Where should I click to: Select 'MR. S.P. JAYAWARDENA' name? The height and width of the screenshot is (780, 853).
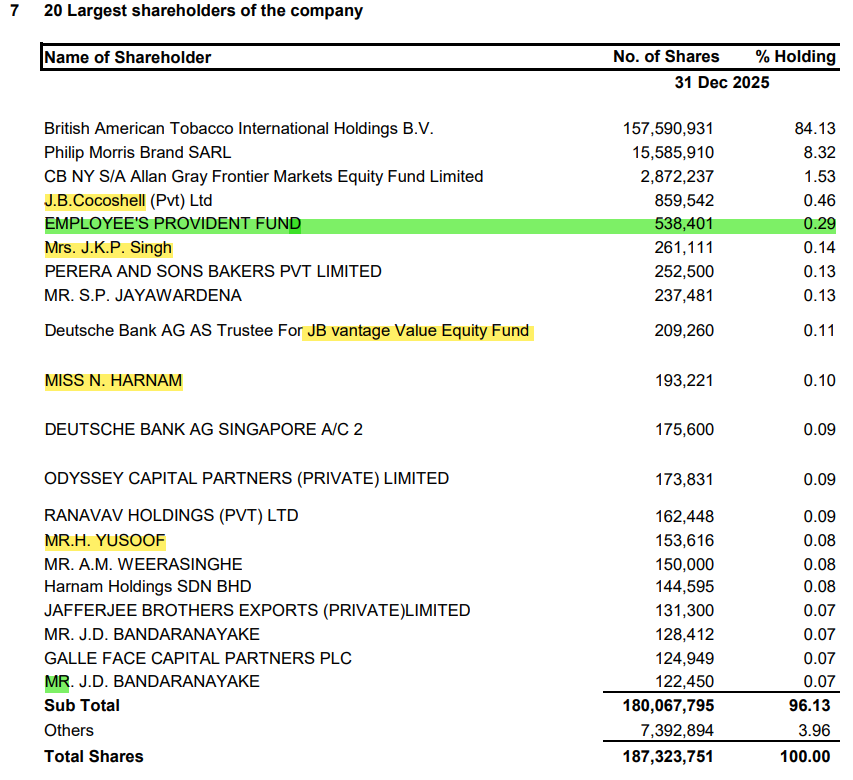pos(143,295)
